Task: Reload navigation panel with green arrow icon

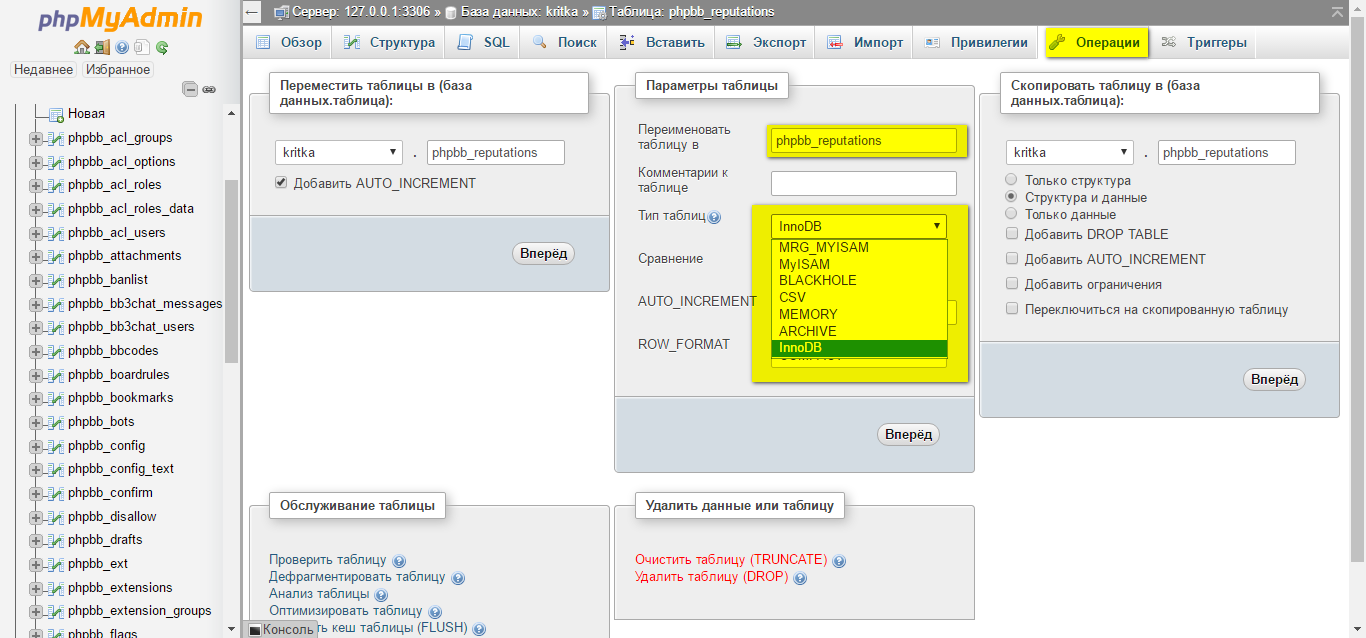Action: (x=161, y=47)
